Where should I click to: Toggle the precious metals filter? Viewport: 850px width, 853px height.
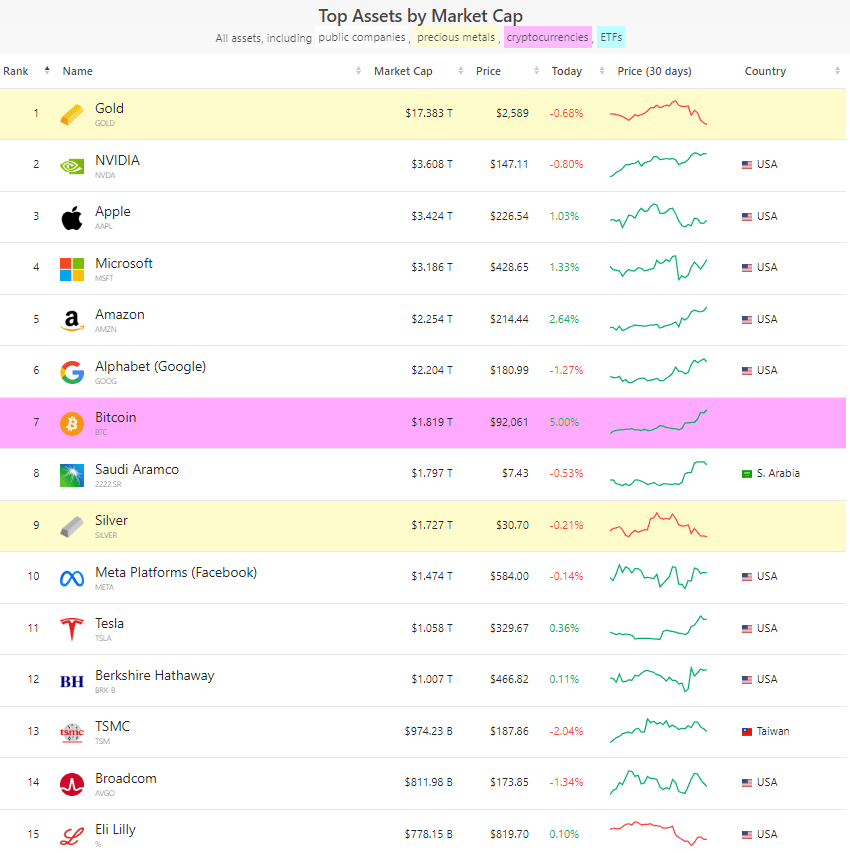pyautogui.click(x=456, y=37)
